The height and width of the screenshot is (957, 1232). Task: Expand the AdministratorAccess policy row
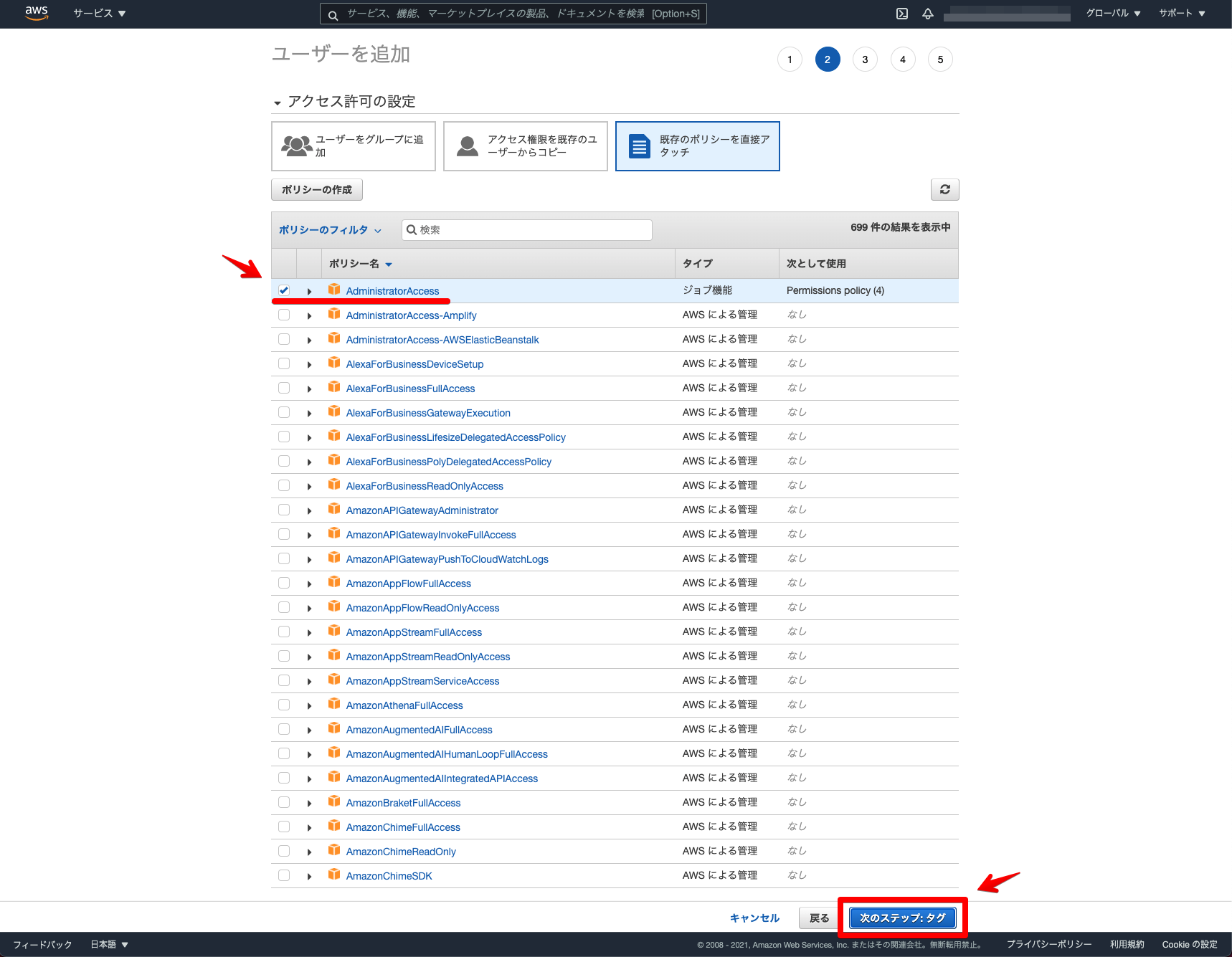point(309,292)
